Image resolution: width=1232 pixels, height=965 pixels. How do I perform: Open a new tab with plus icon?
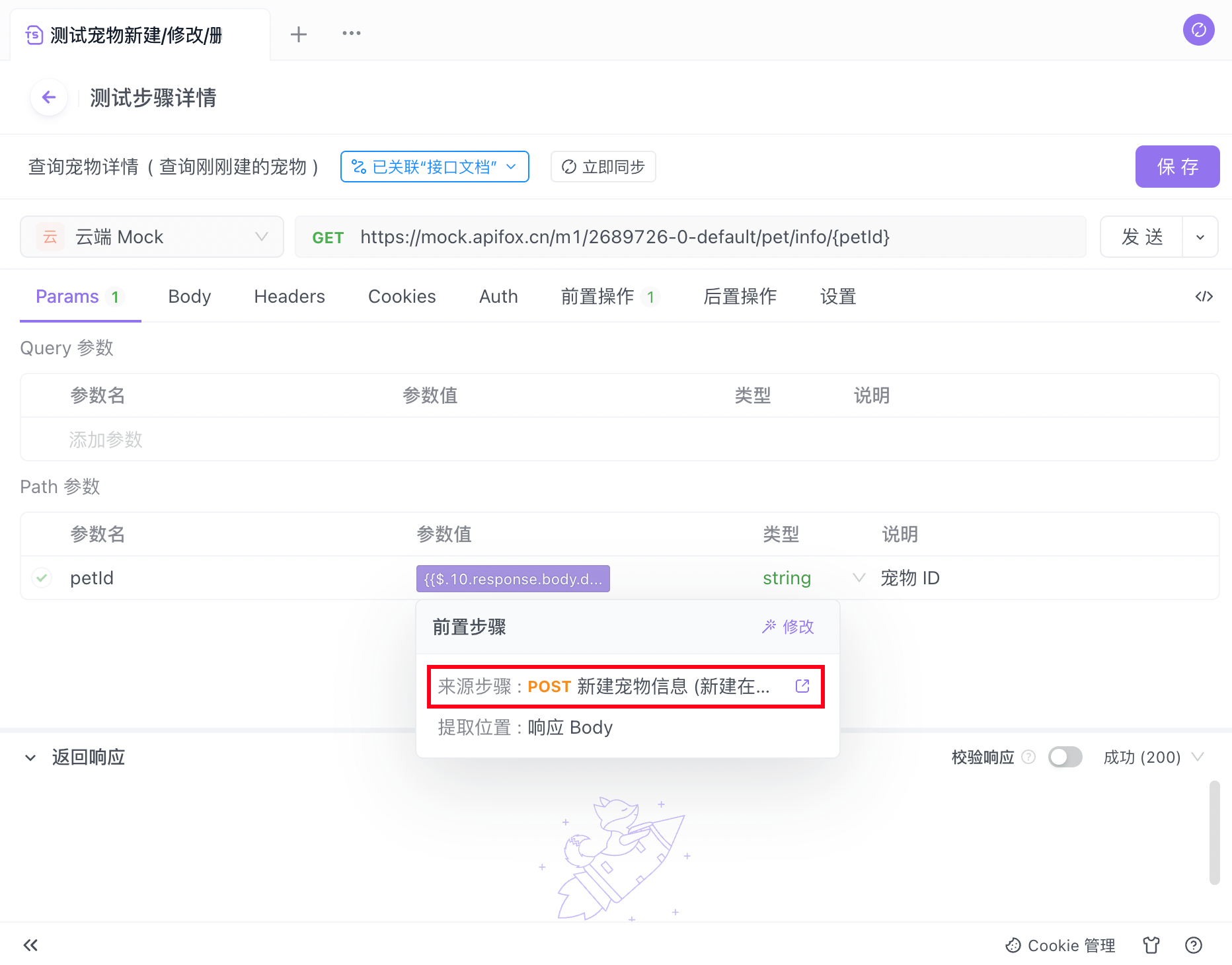tap(299, 34)
